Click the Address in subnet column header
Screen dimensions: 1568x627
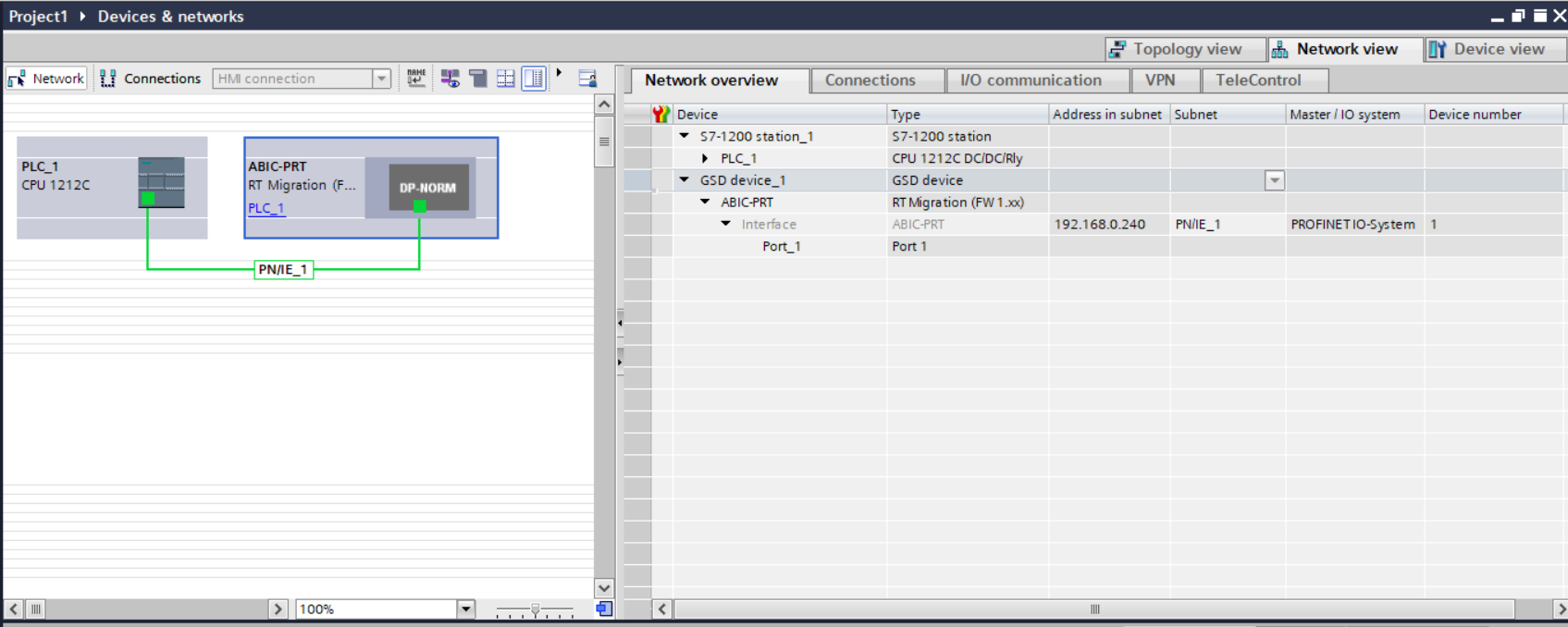coord(1109,115)
